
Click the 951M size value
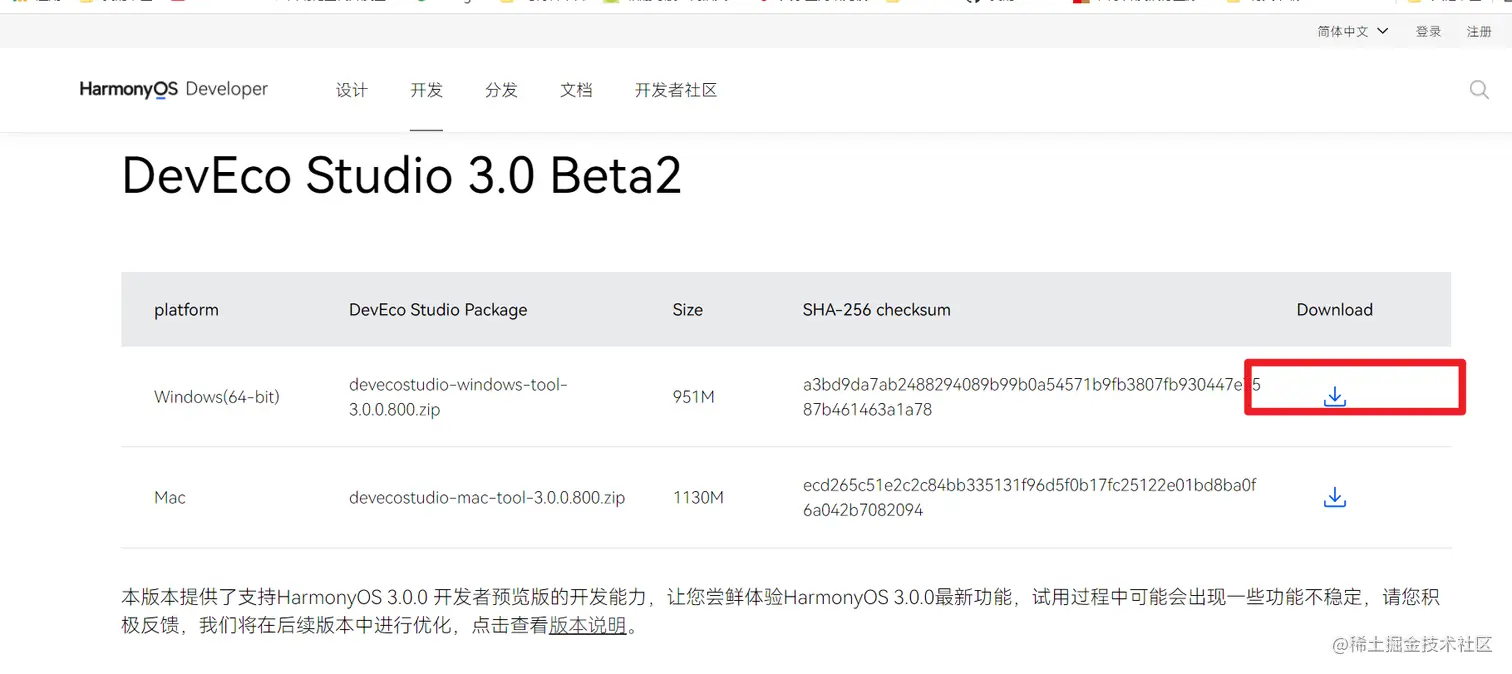tap(694, 397)
